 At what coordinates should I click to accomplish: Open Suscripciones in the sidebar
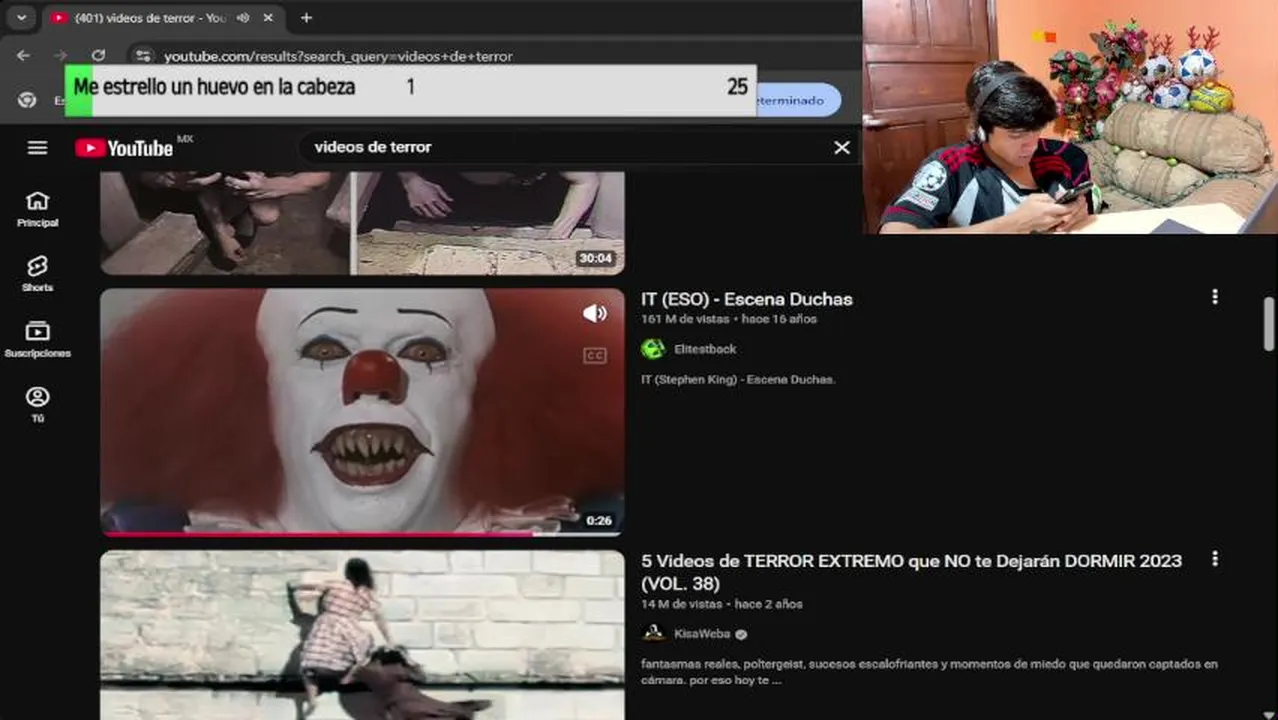37,339
